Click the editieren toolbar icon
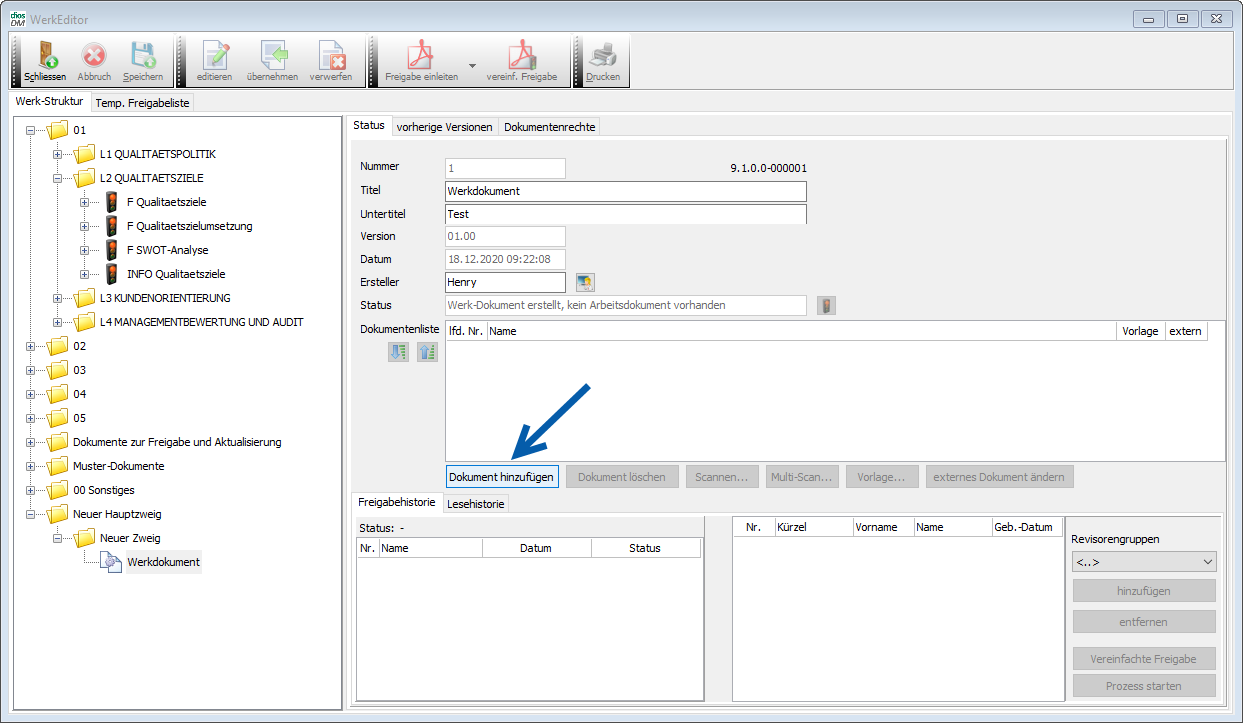1243x723 pixels. [x=214, y=55]
